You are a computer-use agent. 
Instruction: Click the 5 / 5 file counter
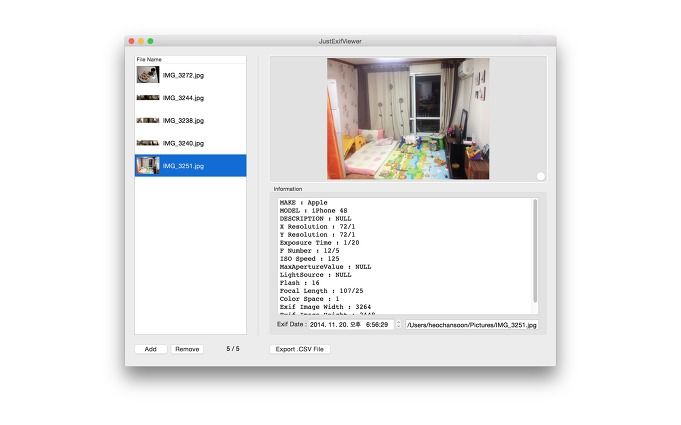[x=233, y=349]
